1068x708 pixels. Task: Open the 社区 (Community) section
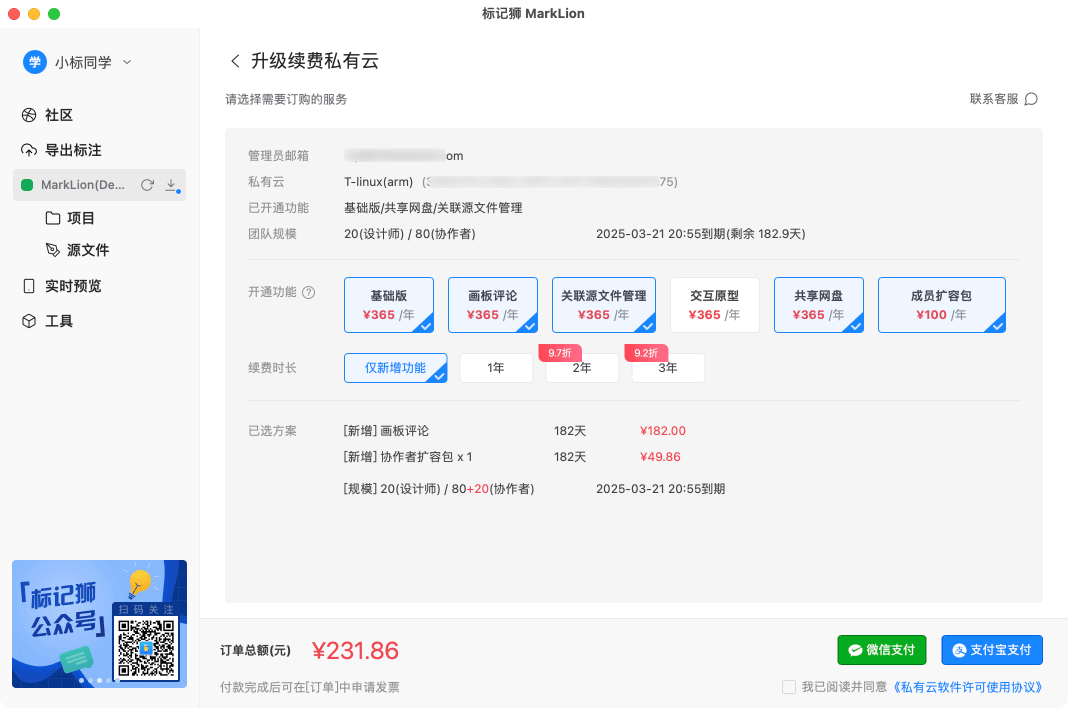coord(57,115)
